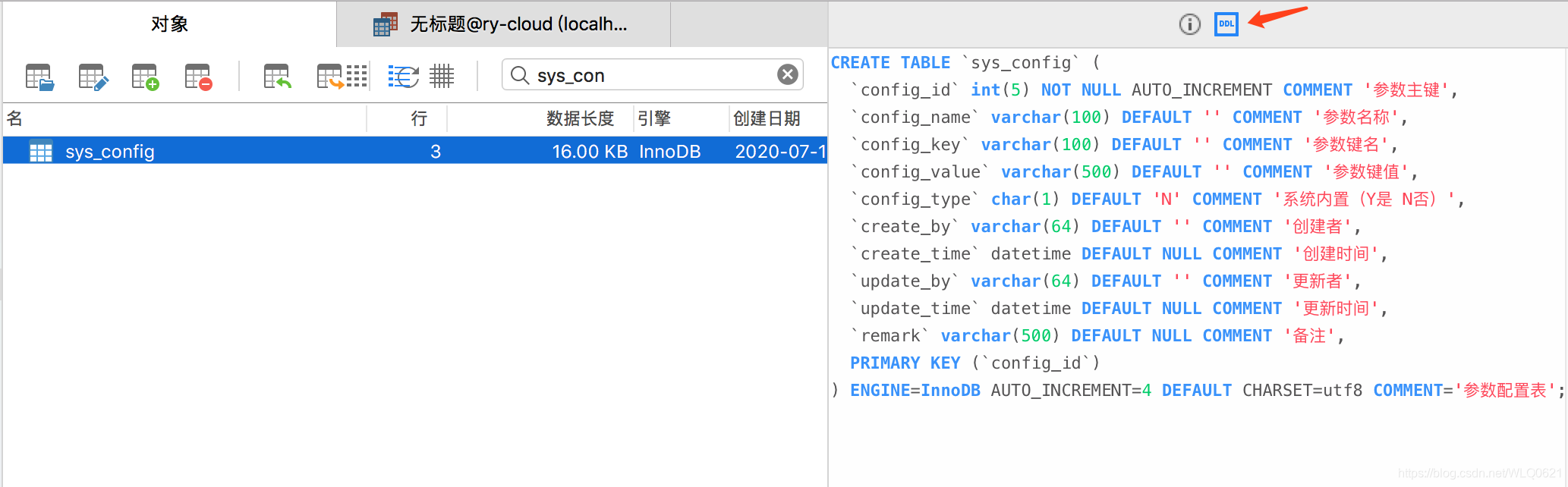Click the remark column definition line

click(x=1097, y=335)
